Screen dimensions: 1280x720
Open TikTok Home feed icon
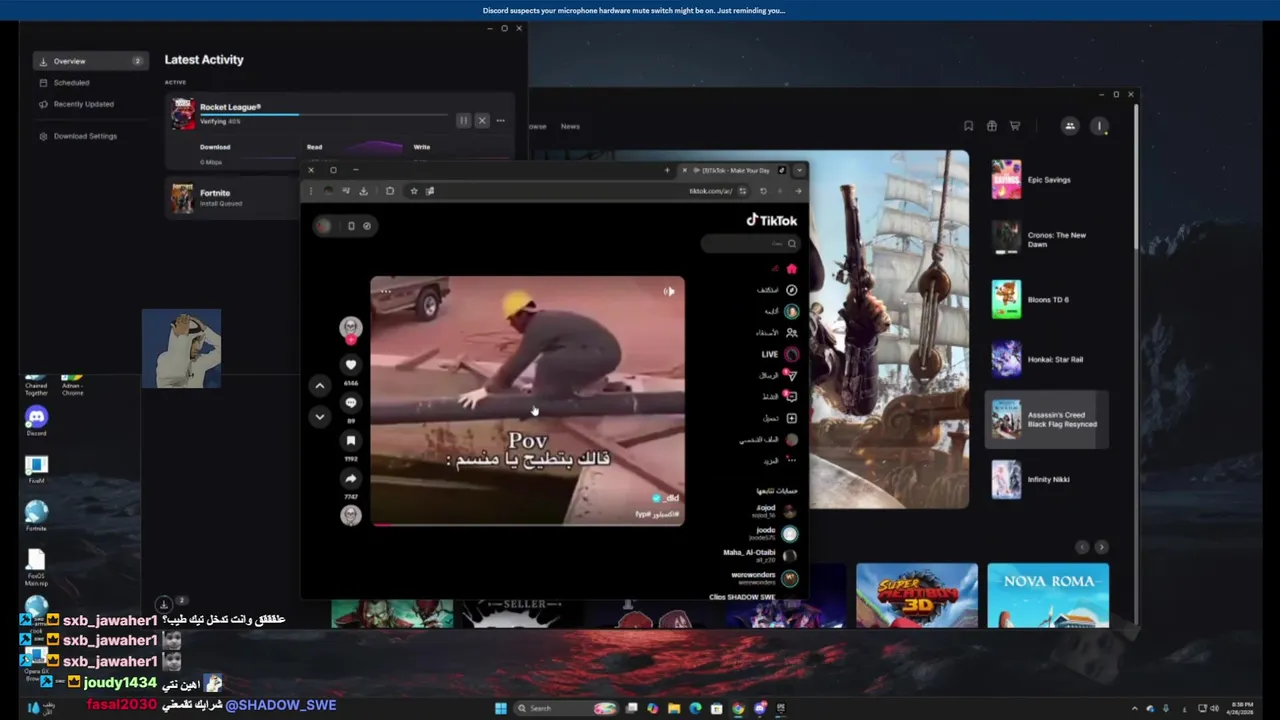click(791, 269)
